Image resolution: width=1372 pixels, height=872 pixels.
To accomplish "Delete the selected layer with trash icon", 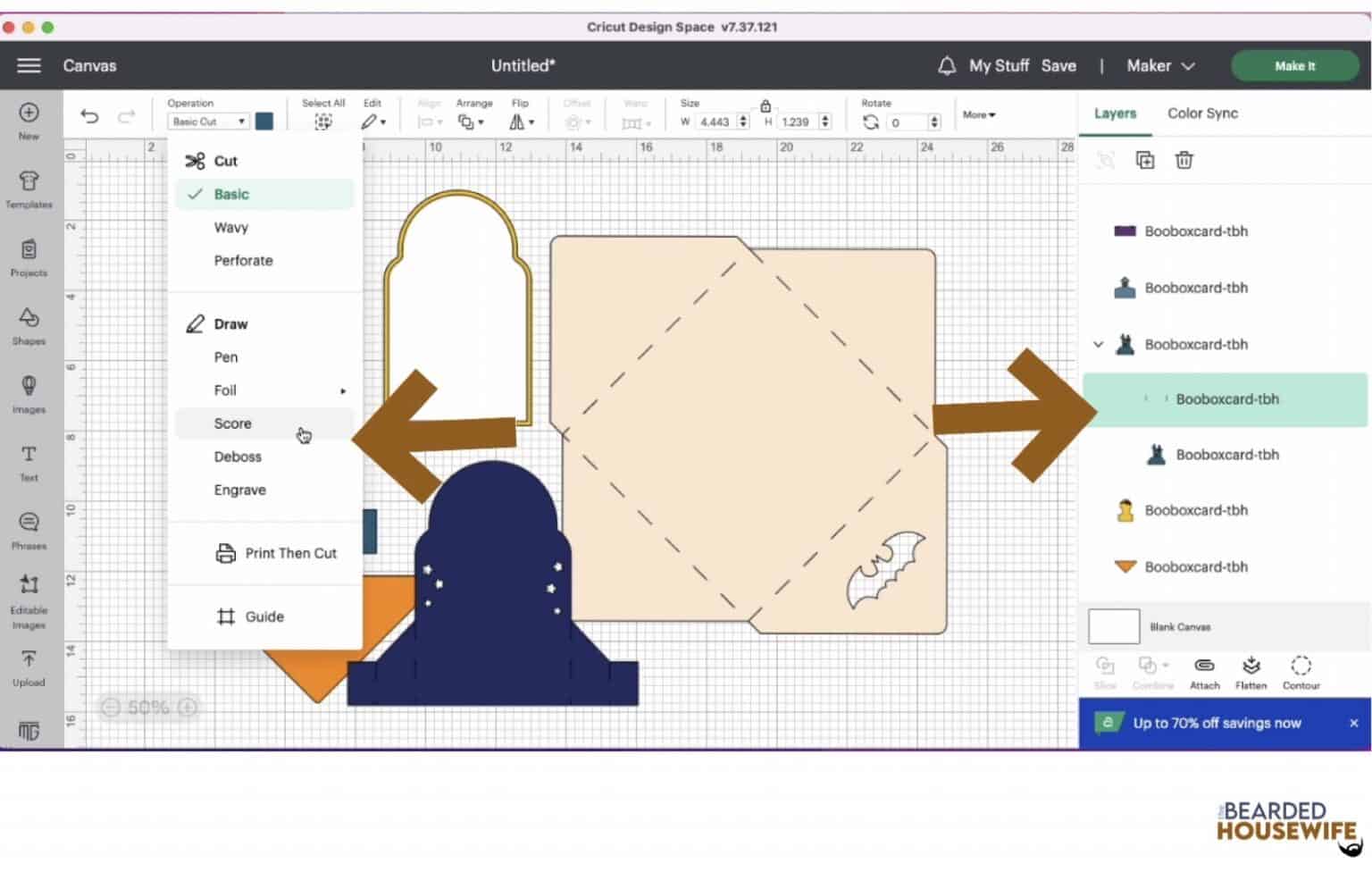I will [1184, 160].
